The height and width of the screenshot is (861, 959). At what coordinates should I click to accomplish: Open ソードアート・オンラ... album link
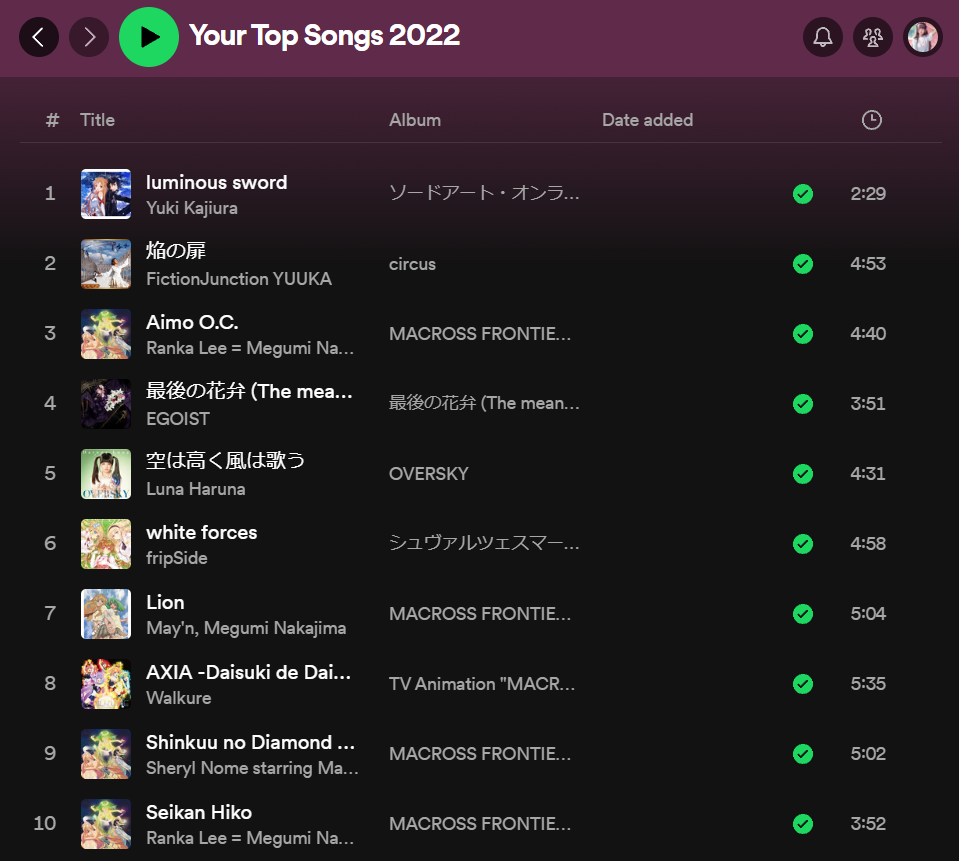484,194
